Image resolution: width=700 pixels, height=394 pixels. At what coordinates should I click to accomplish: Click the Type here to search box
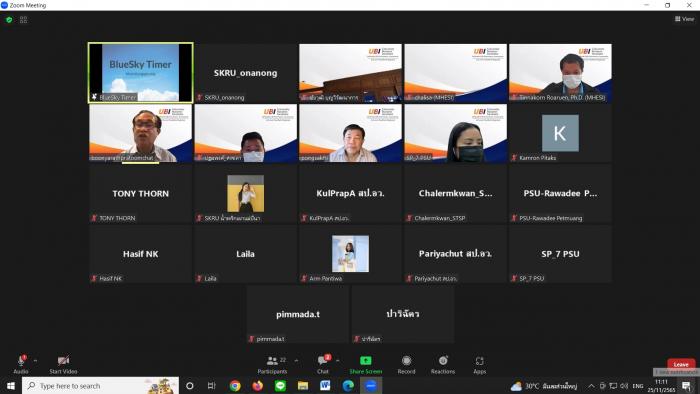[100, 386]
